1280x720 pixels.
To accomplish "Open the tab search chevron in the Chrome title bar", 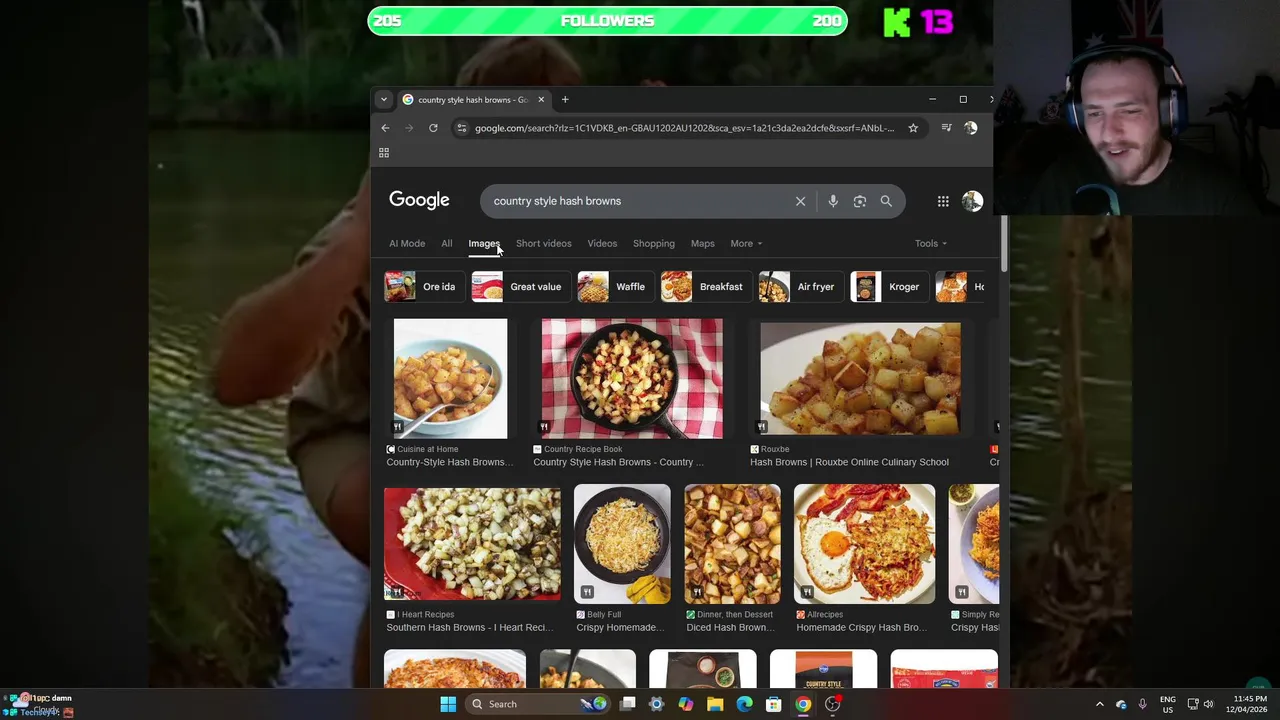I will pos(383,99).
